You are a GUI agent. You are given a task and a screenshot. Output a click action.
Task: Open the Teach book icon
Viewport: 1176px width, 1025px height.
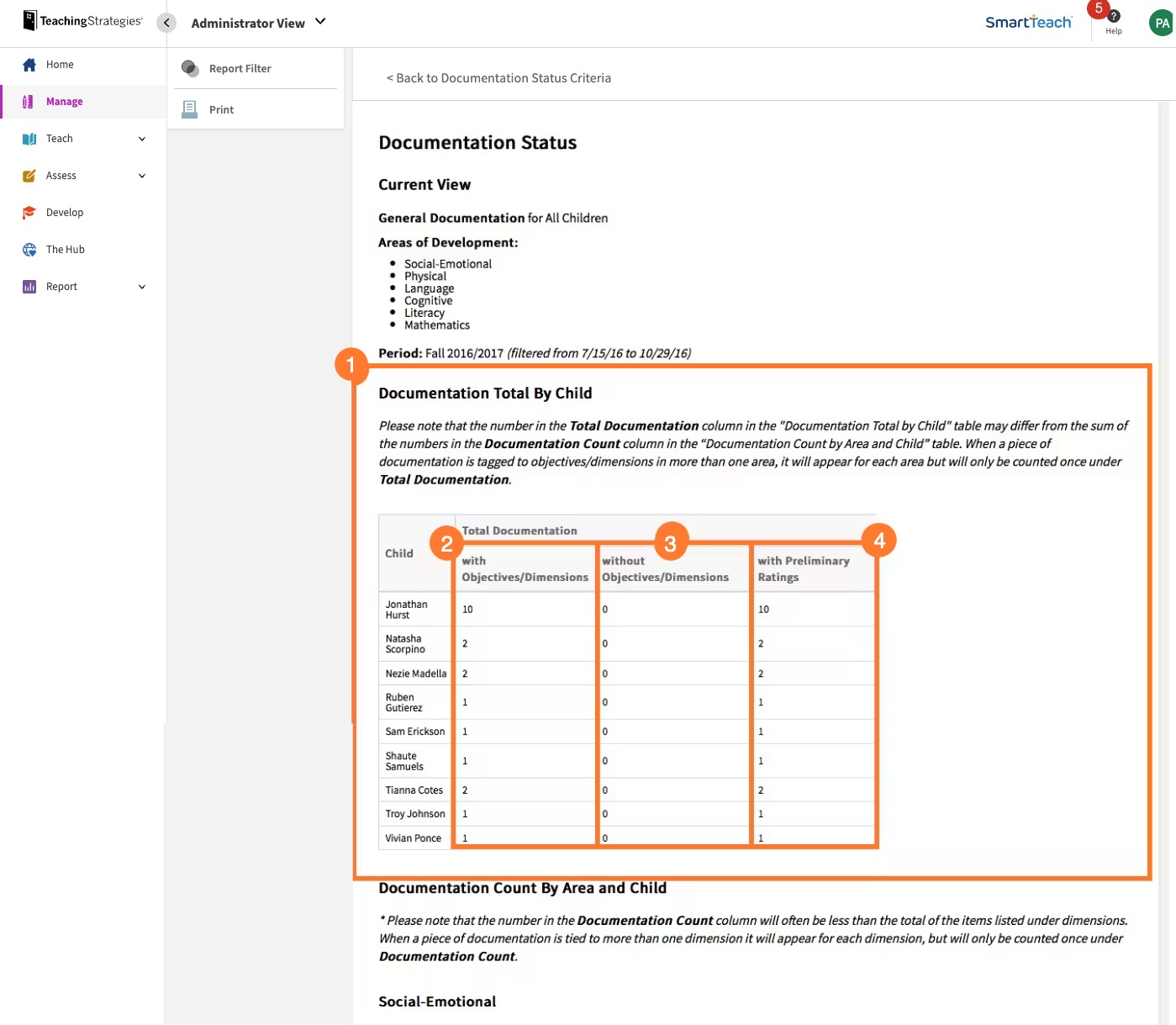[x=29, y=138]
